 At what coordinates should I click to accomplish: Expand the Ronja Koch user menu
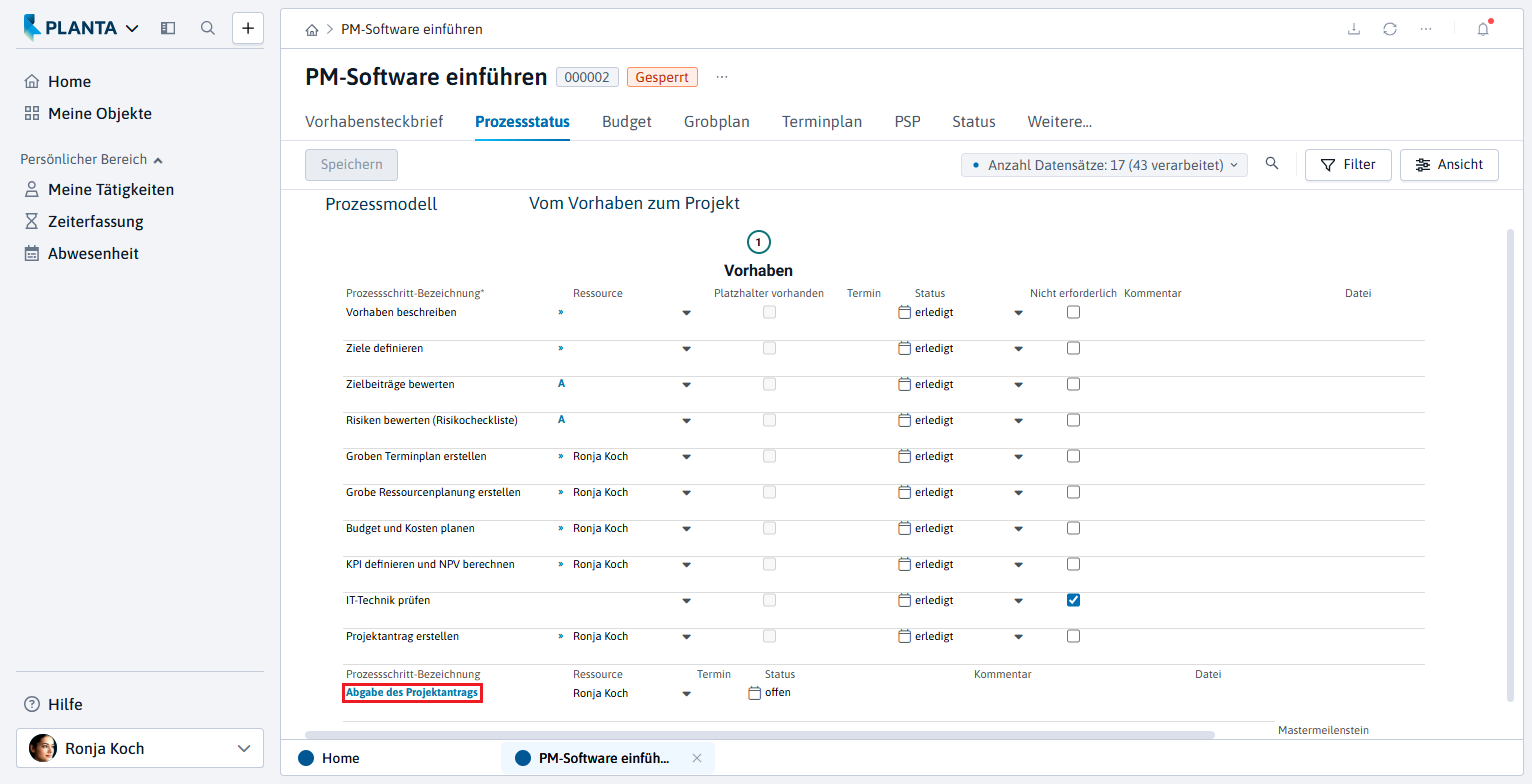pos(140,748)
